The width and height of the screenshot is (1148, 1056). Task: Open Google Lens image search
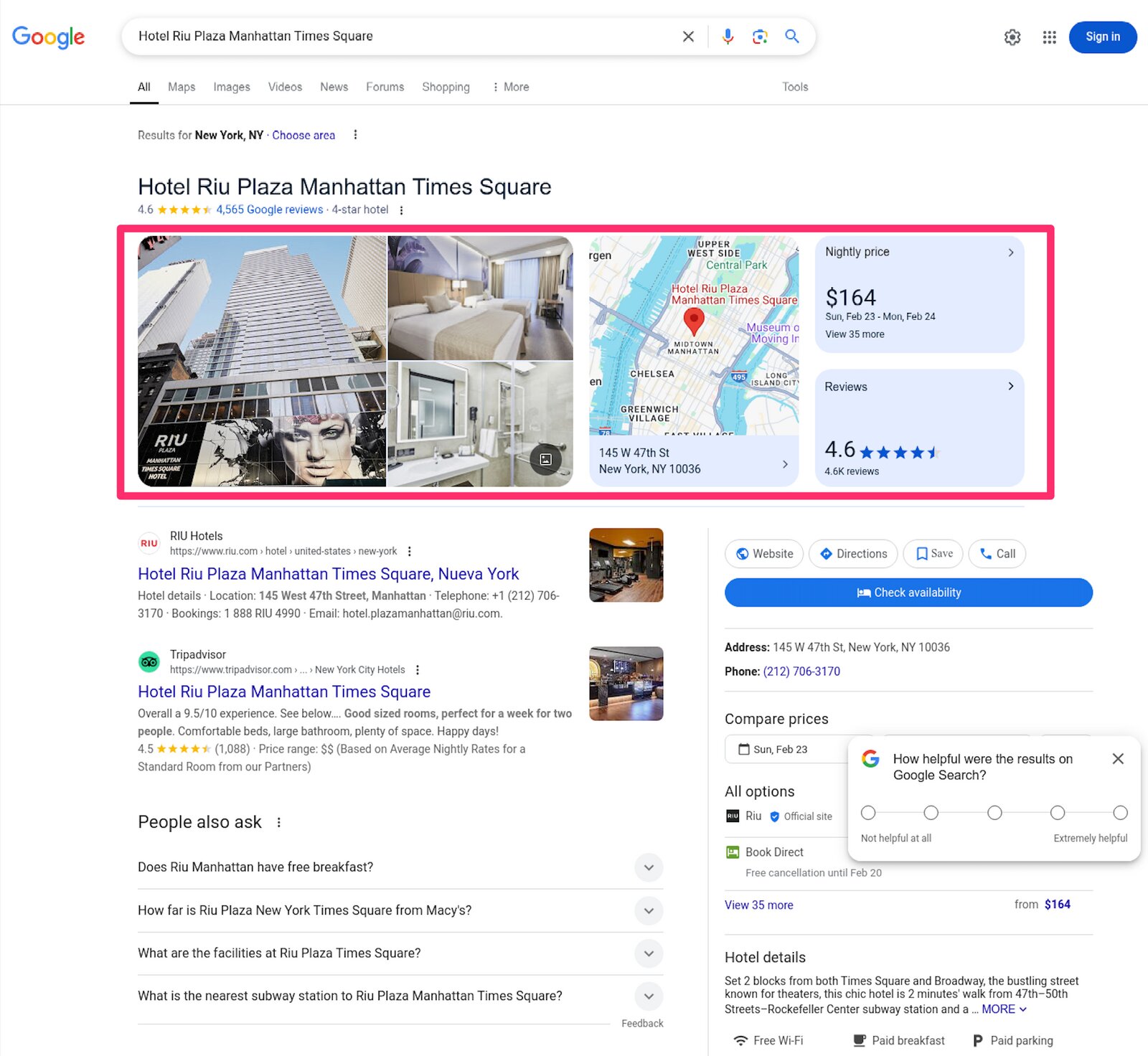click(759, 36)
